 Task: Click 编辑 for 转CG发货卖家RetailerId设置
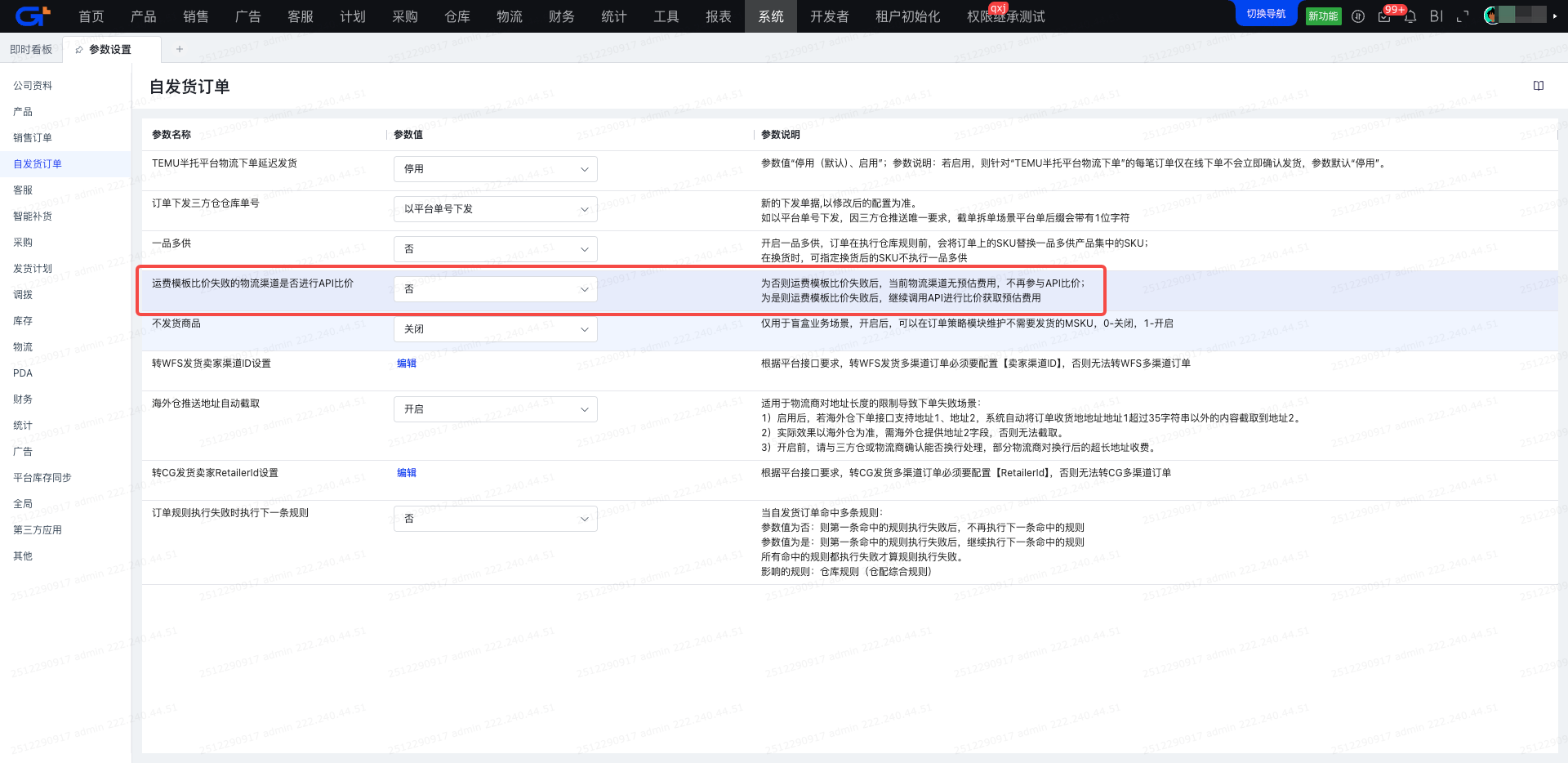point(407,473)
